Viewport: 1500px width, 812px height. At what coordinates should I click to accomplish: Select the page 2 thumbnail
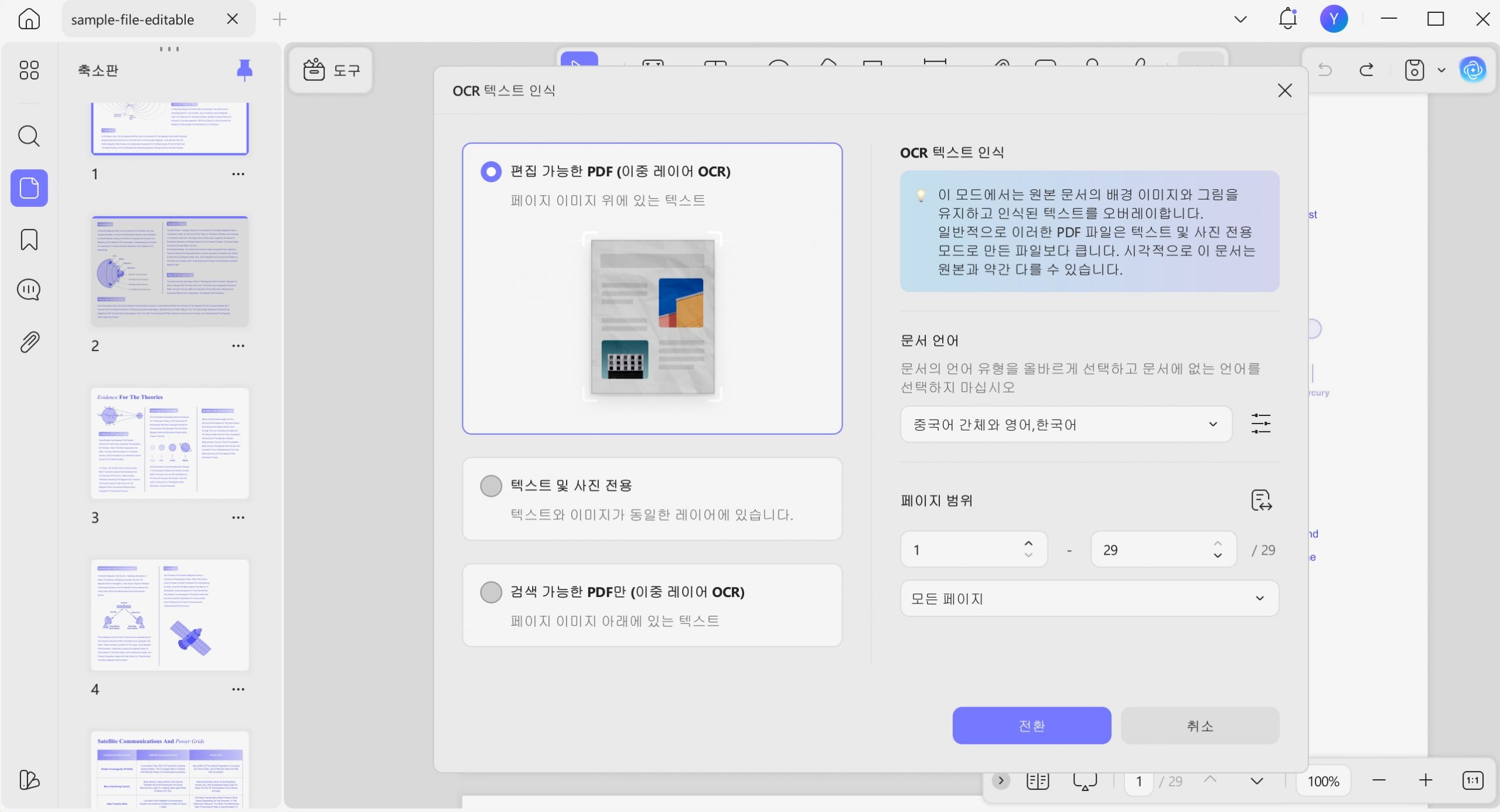pyautogui.click(x=170, y=271)
